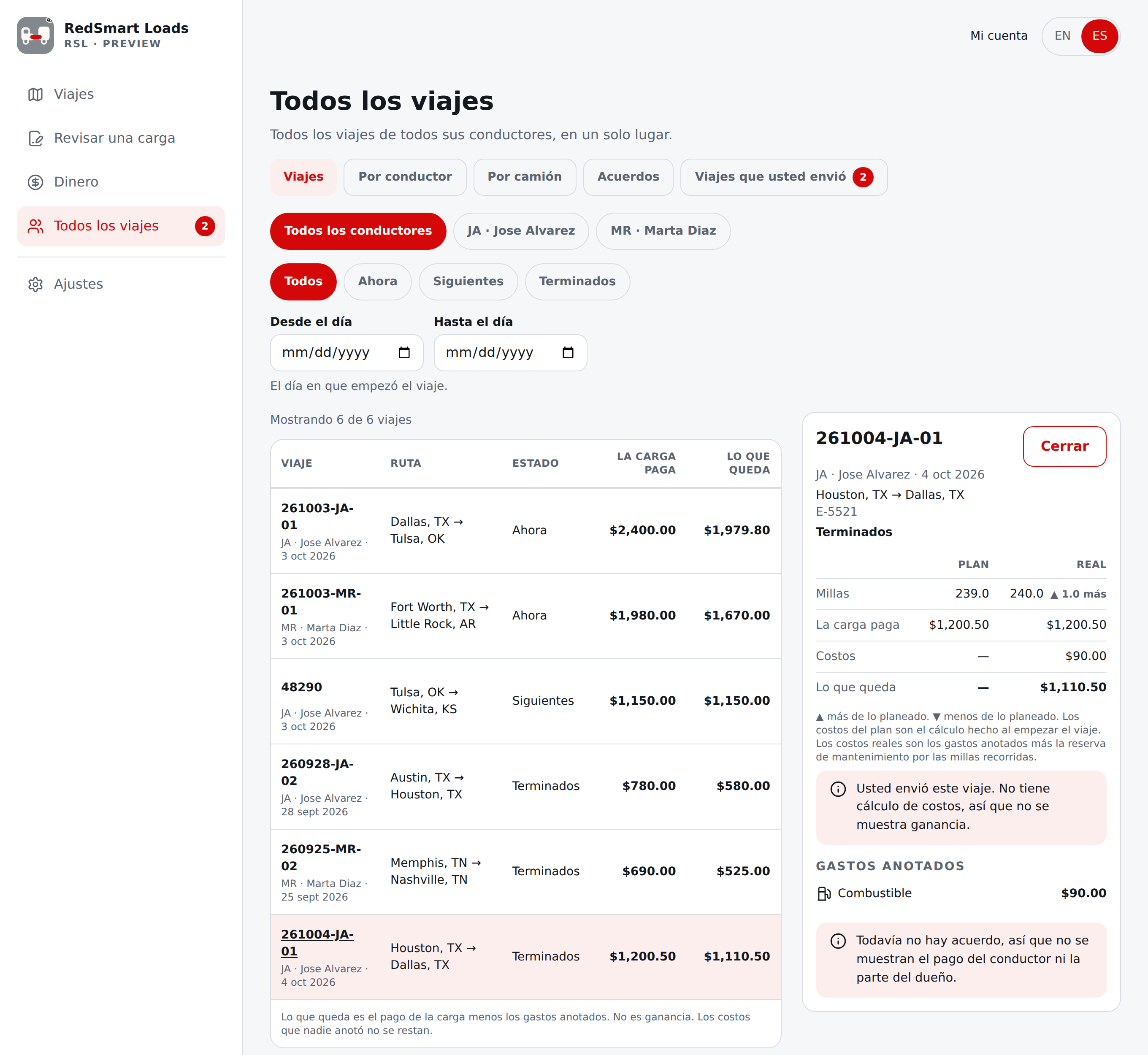This screenshot has height=1055, width=1148.
Task: Click info icon in 'Usted envió este viaje' notice
Action: [838, 789]
